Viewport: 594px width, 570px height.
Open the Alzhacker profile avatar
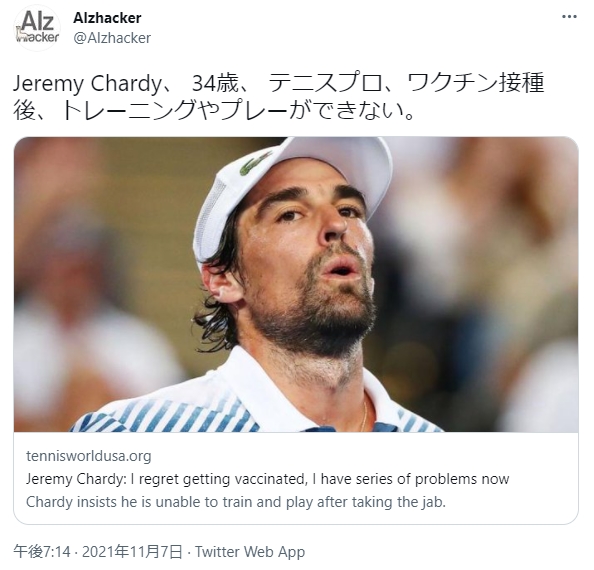37,28
